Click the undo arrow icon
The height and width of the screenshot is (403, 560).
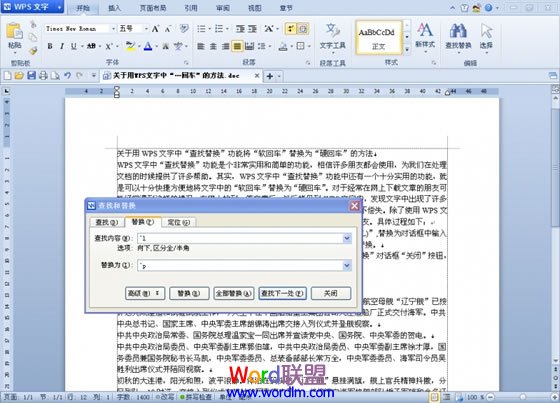click(x=68, y=75)
